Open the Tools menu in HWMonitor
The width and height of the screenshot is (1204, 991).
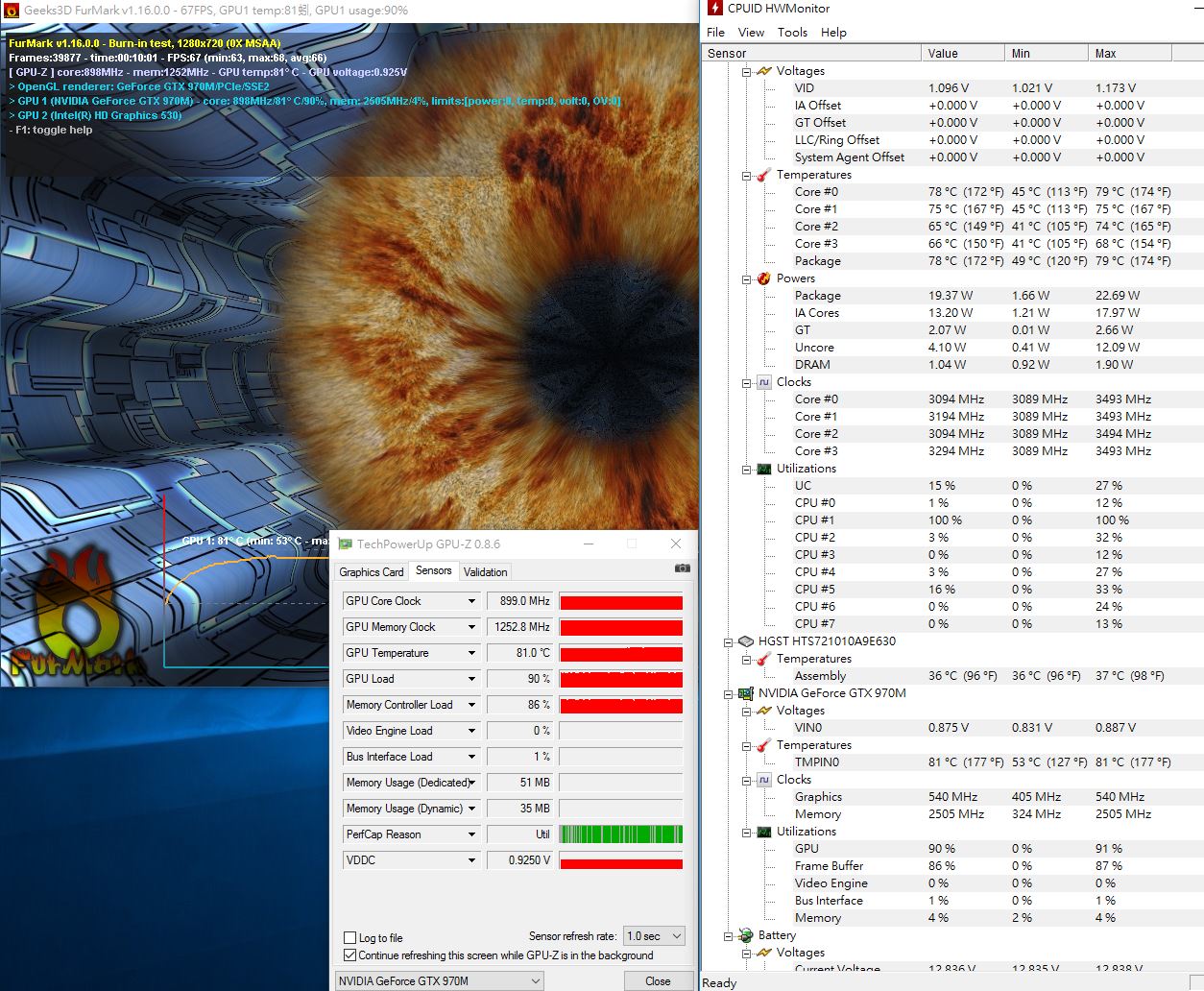coord(792,32)
